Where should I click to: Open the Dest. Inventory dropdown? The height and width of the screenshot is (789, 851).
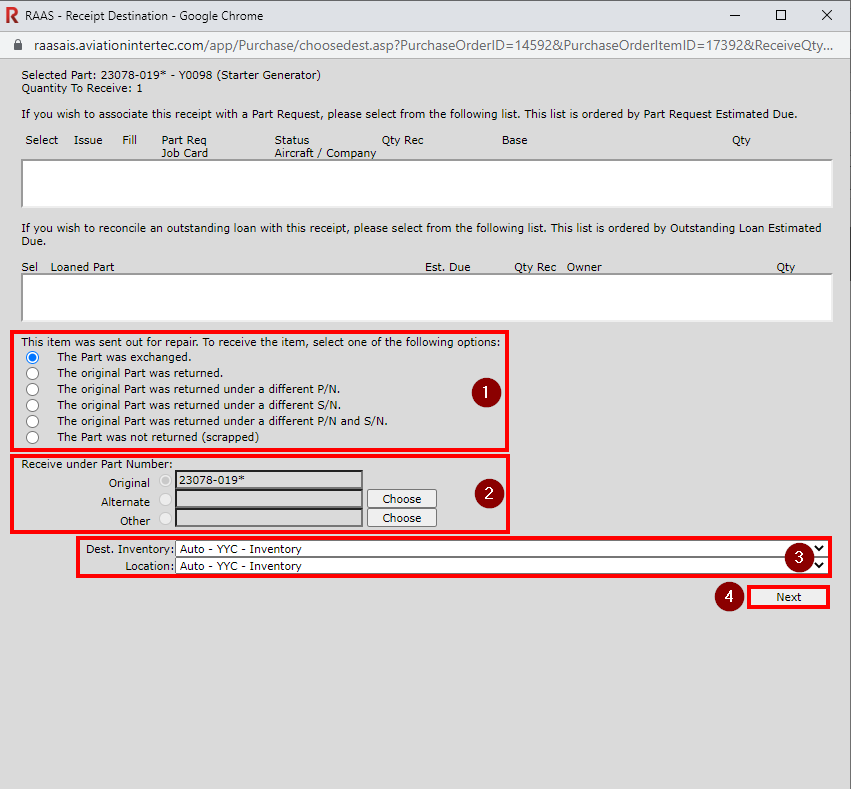click(x=818, y=548)
